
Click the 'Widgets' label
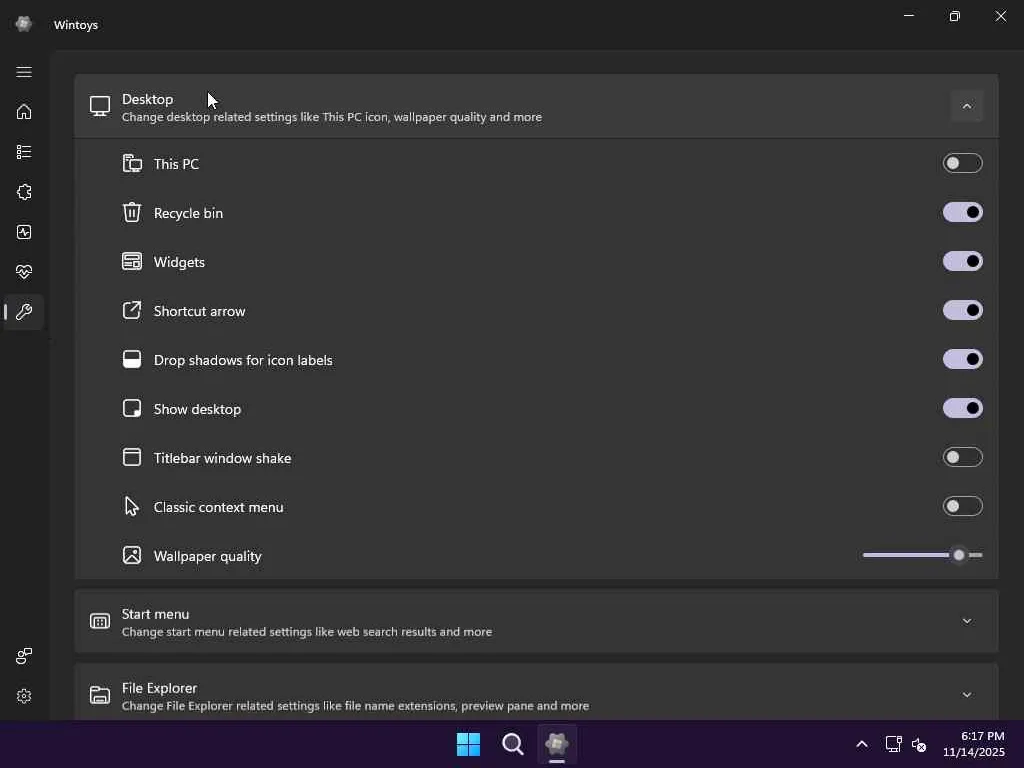(x=179, y=262)
